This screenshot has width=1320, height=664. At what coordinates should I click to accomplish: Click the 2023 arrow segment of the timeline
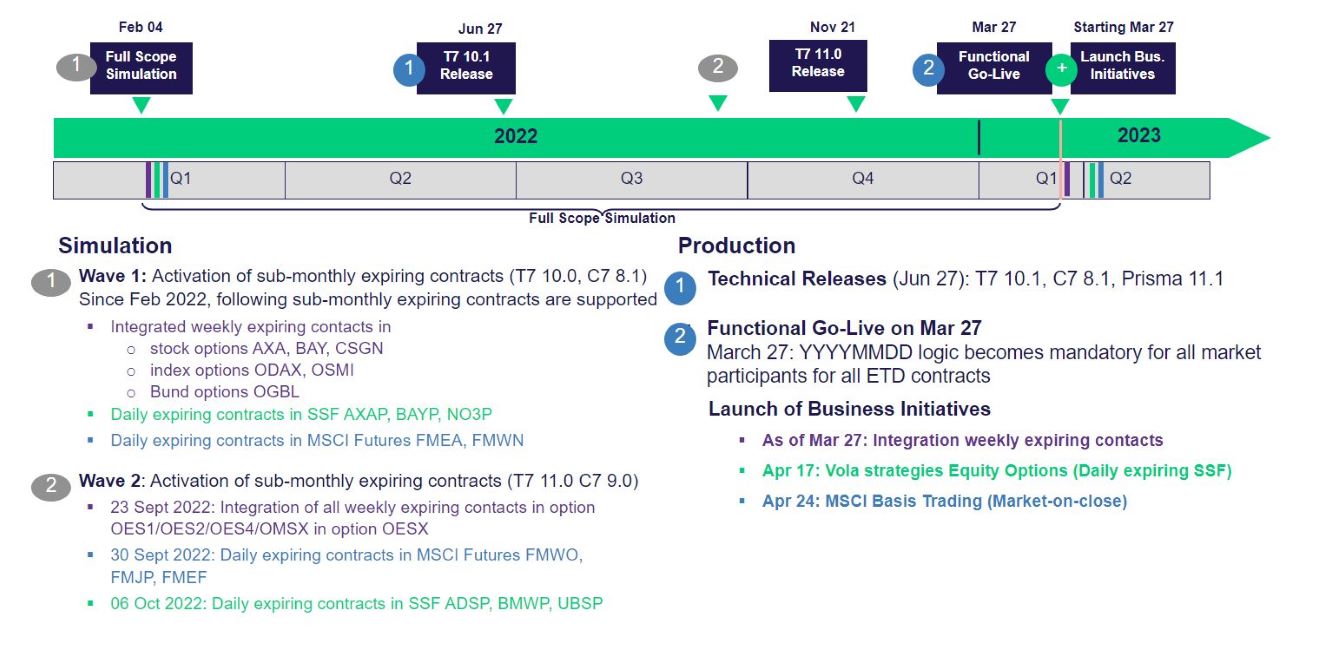[x=1140, y=136]
